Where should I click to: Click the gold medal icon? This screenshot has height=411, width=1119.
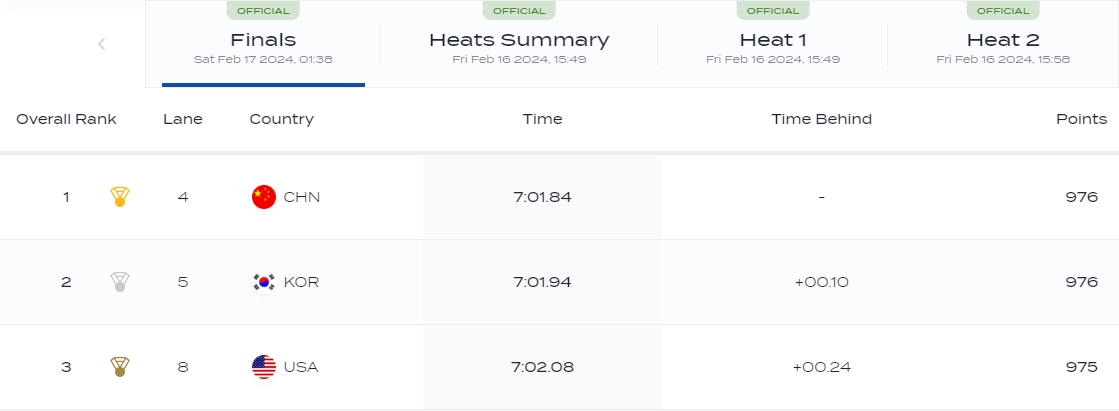120,197
